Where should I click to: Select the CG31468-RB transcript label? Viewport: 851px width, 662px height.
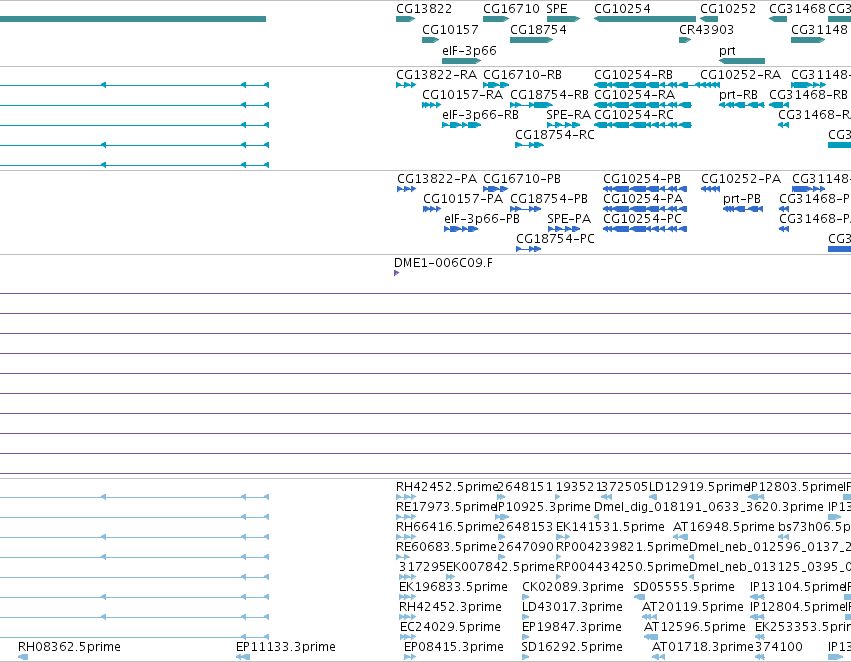click(x=808, y=94)
